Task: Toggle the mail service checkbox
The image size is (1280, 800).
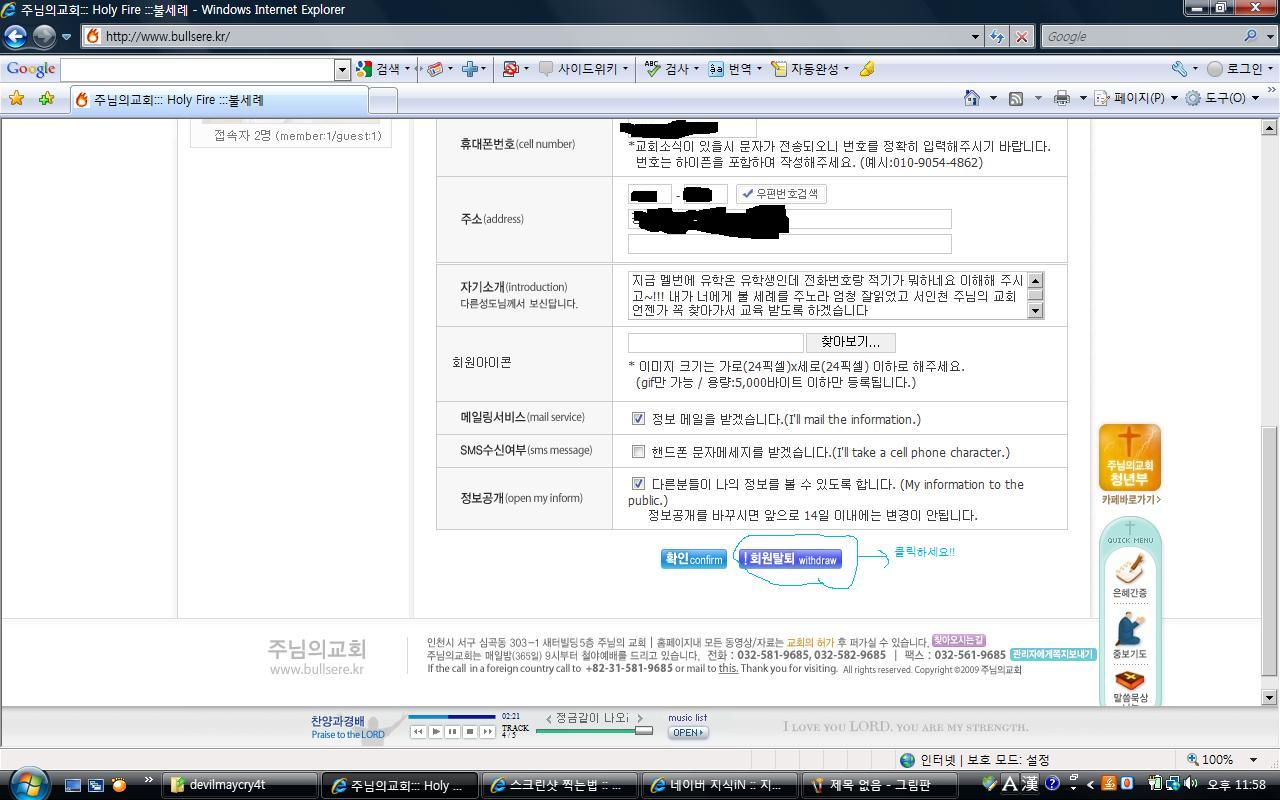Action: pyautogui.click(x=638, y=419)
